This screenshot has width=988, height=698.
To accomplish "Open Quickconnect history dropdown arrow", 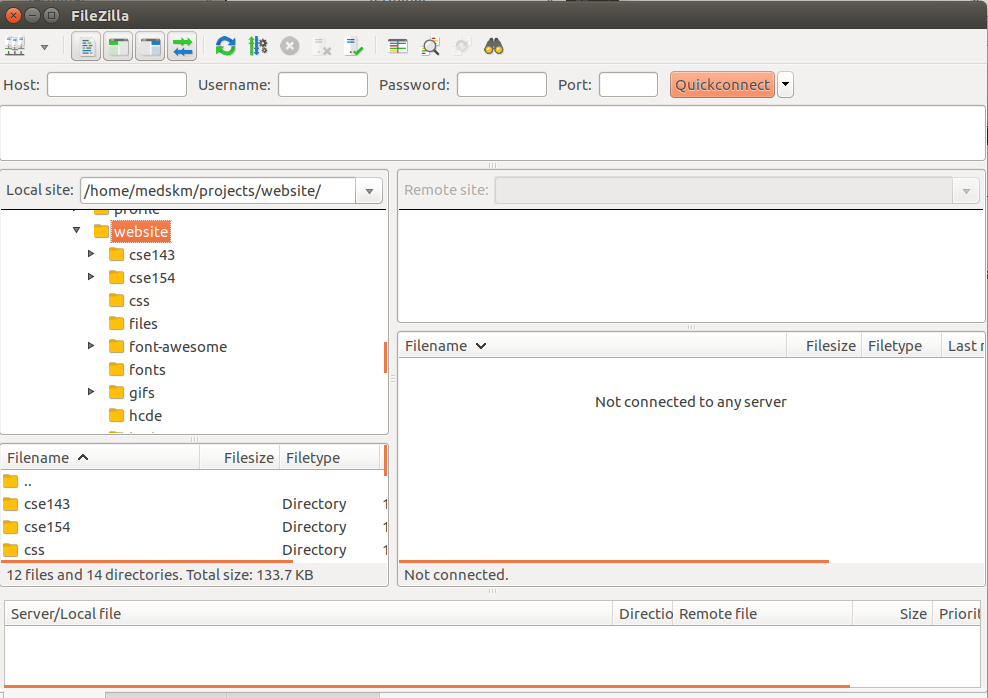I will (x=785, y=85).
